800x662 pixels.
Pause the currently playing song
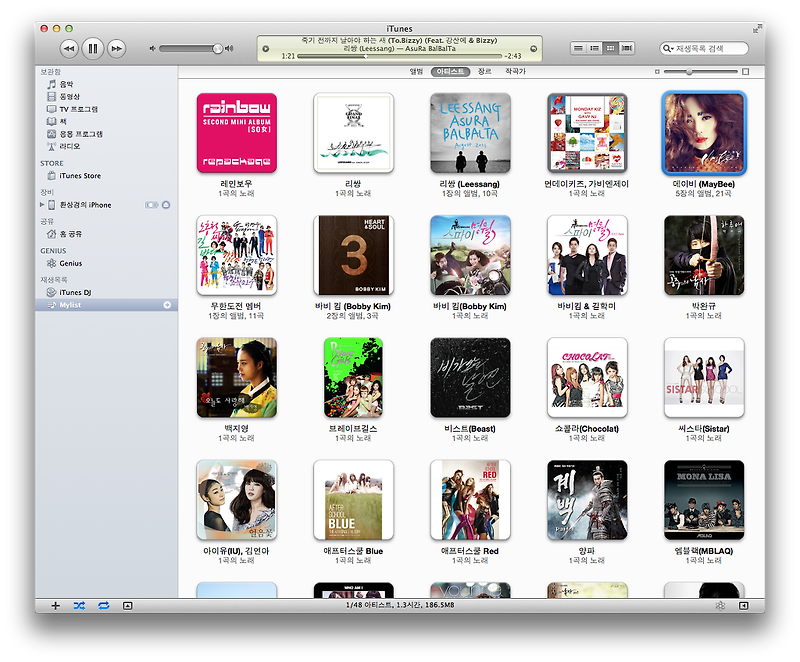pyautogui.click(x=93, y=48)
